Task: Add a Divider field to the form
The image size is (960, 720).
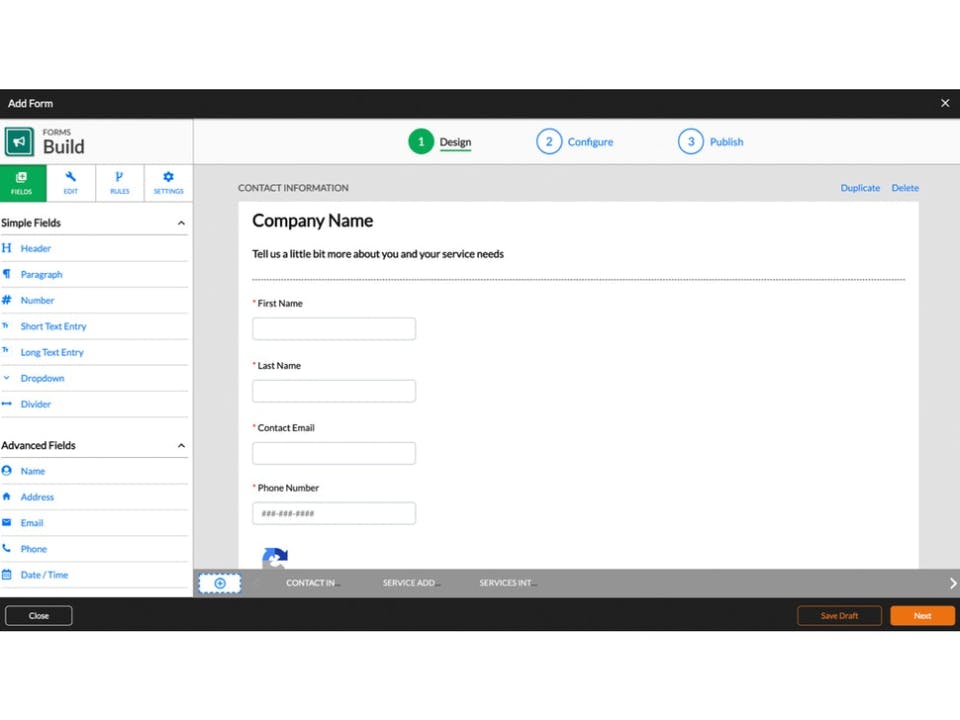Action: click(35, 404)
